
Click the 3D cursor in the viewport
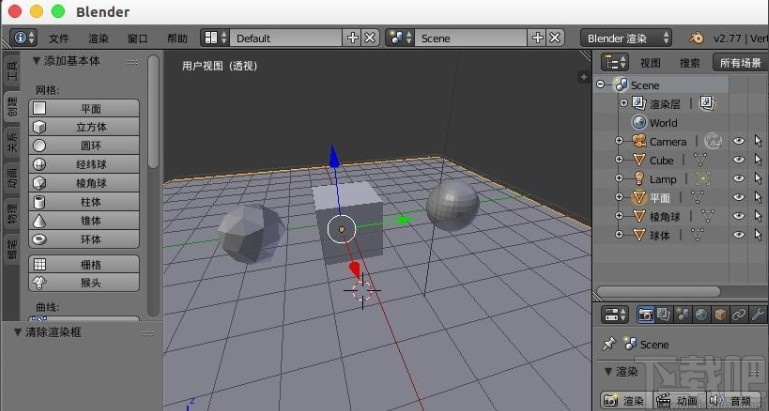tap(362, 291)
